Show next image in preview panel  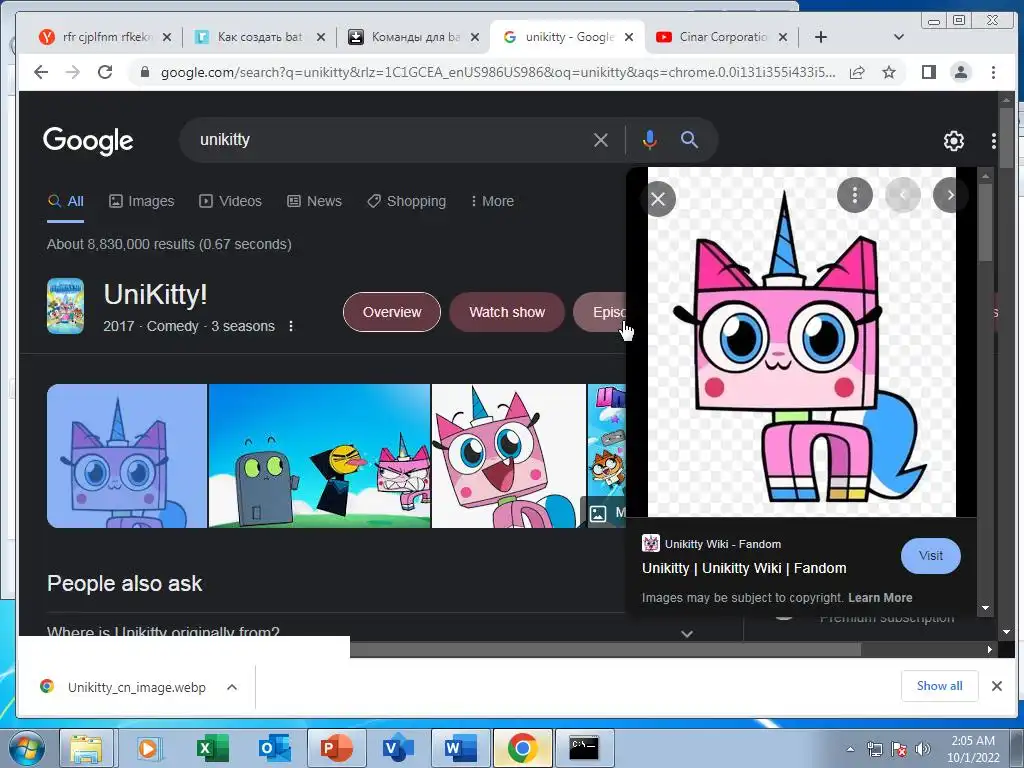click(950, 195)
